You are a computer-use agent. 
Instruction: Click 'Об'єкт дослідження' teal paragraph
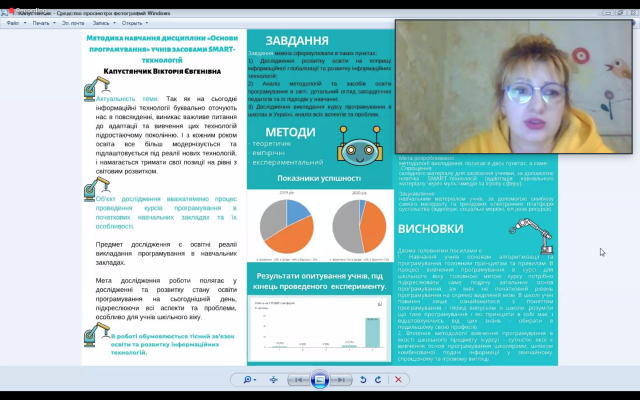[166, 212]
